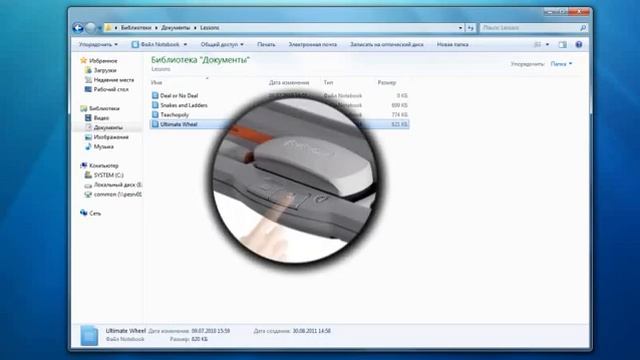640x360 pixels.
Task: Click the folder icon in the address bar
Action: coord(108,28)
